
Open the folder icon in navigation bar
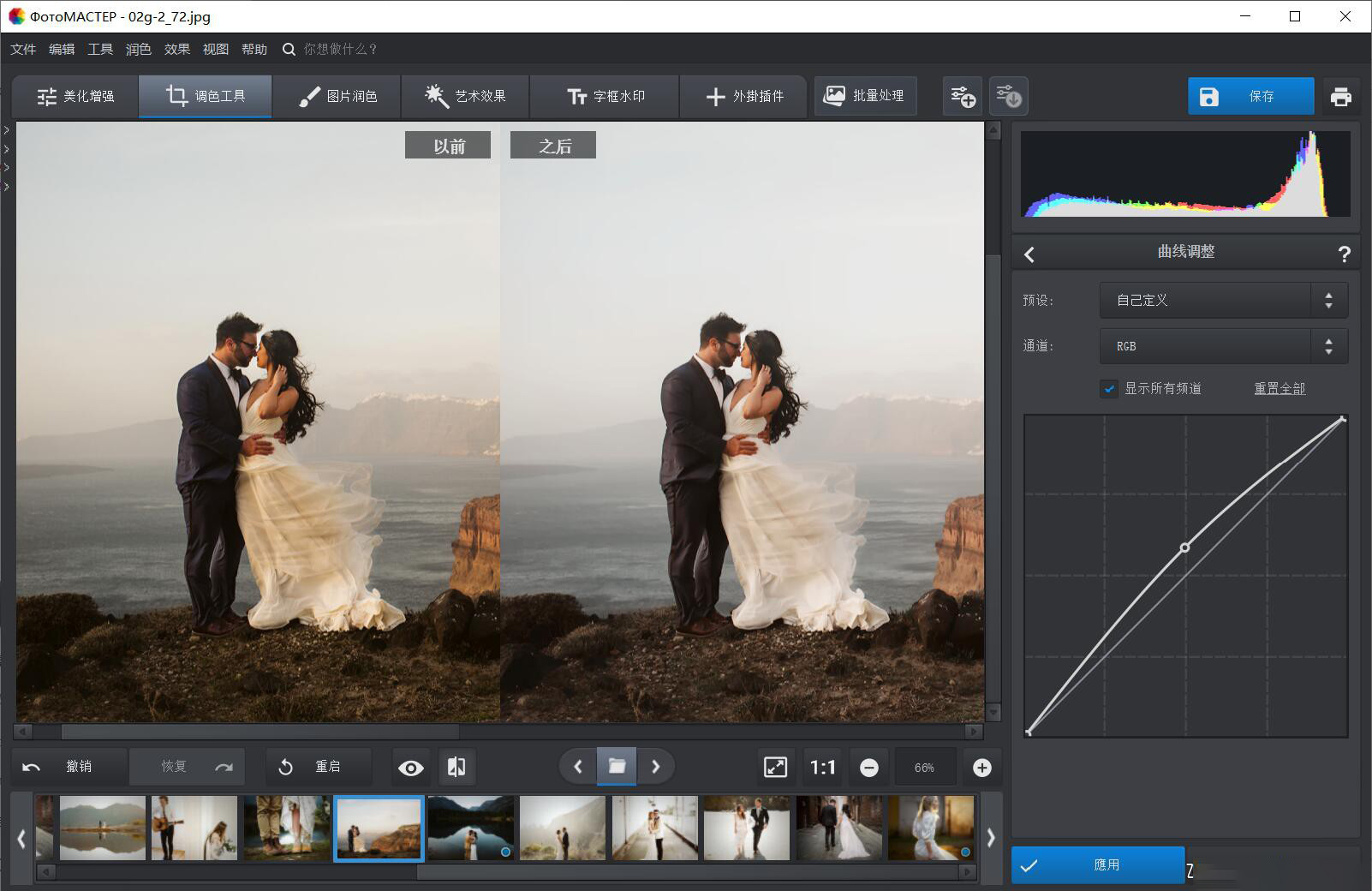617,765
